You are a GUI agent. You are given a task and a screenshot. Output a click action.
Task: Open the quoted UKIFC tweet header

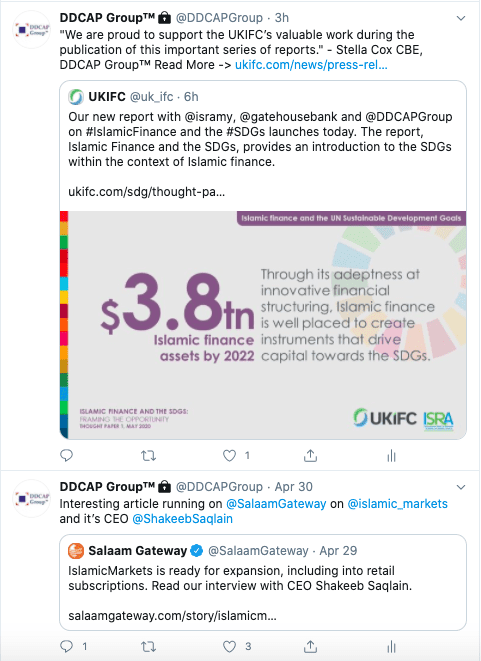coord(133,97)
